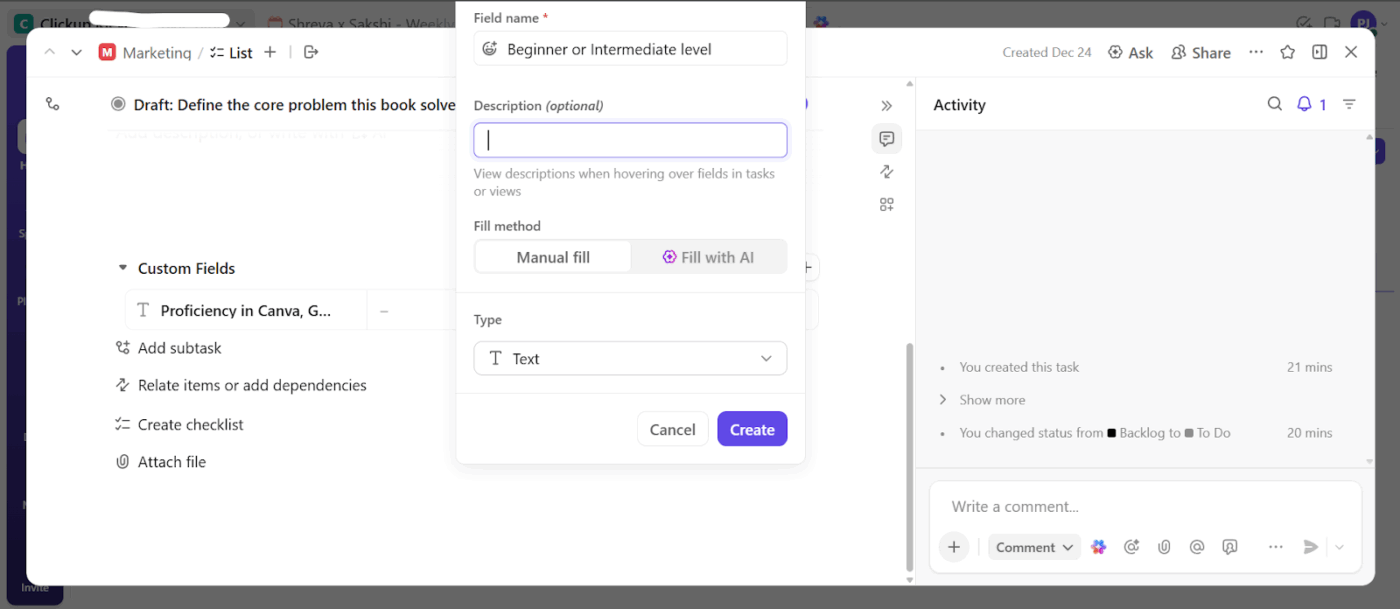The image size is (1400, 609).
Task: Click inside the Description field
Action: click(630, 139)
